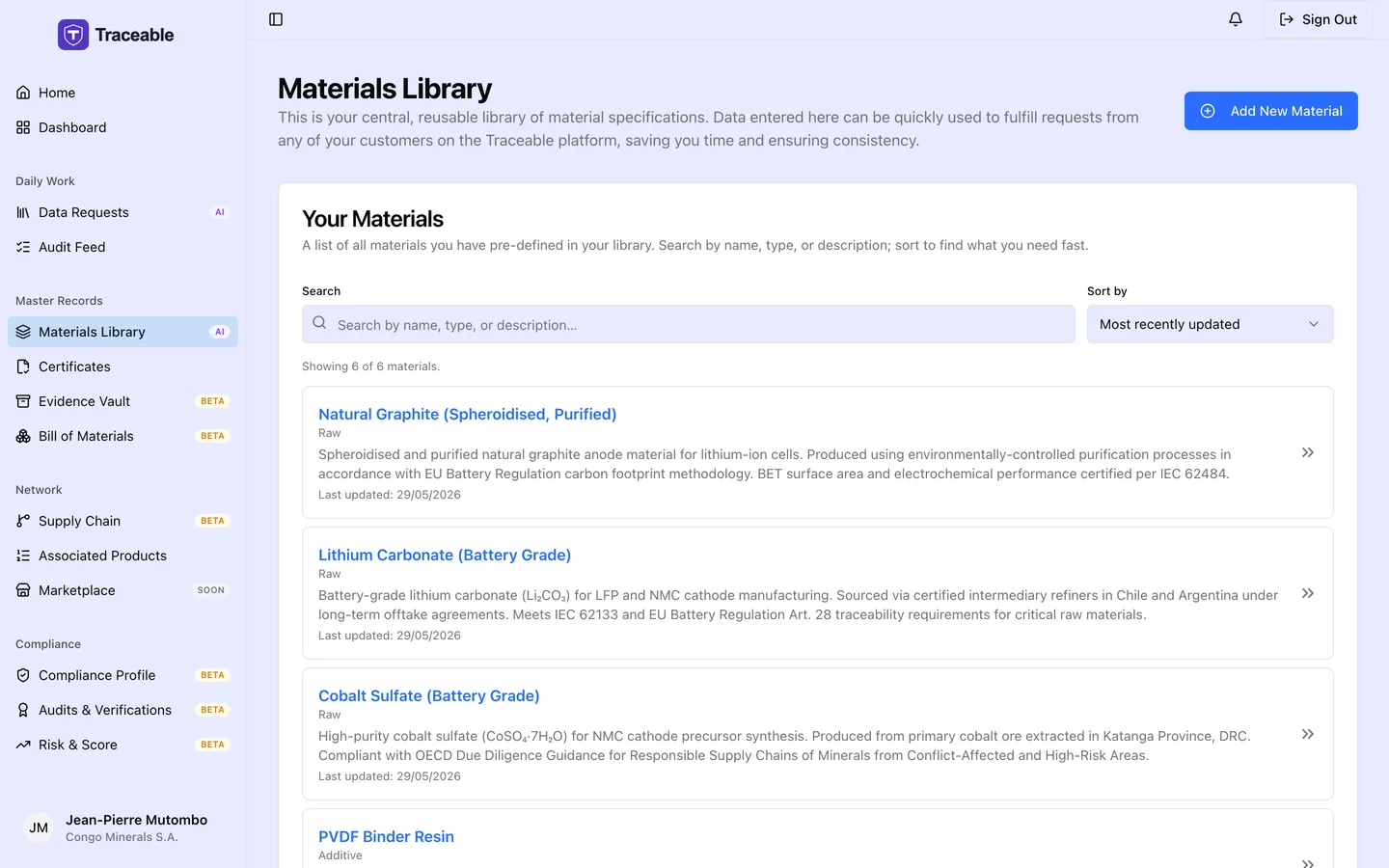The height and width of the screenshot is (868, 1389).
Task: Expand the Cobalt Sulfate card arrow
Action: coord(1308,734)
